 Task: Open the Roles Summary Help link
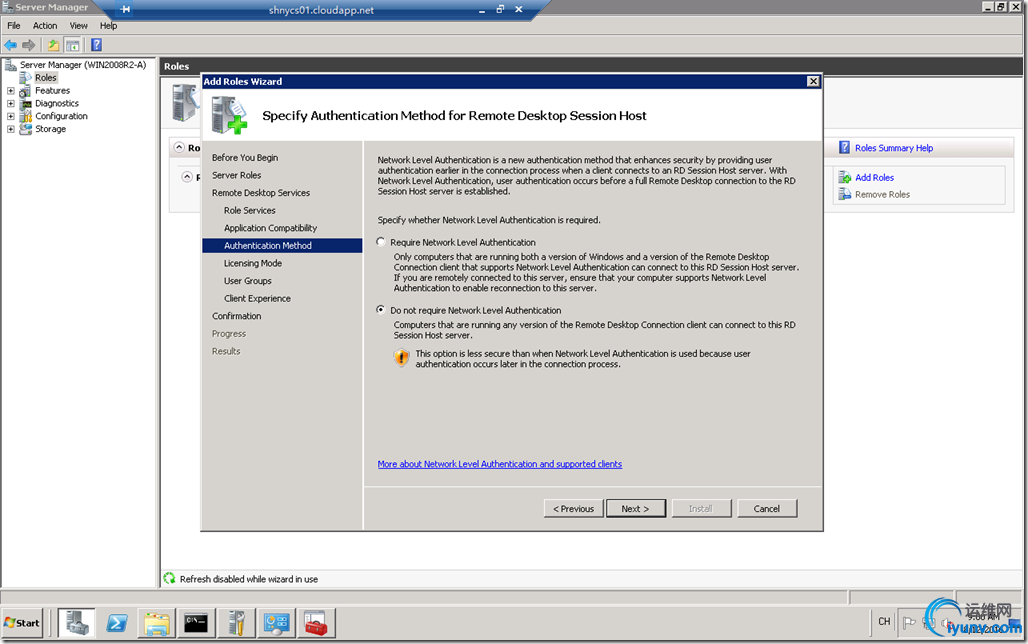tap(894, 148)
